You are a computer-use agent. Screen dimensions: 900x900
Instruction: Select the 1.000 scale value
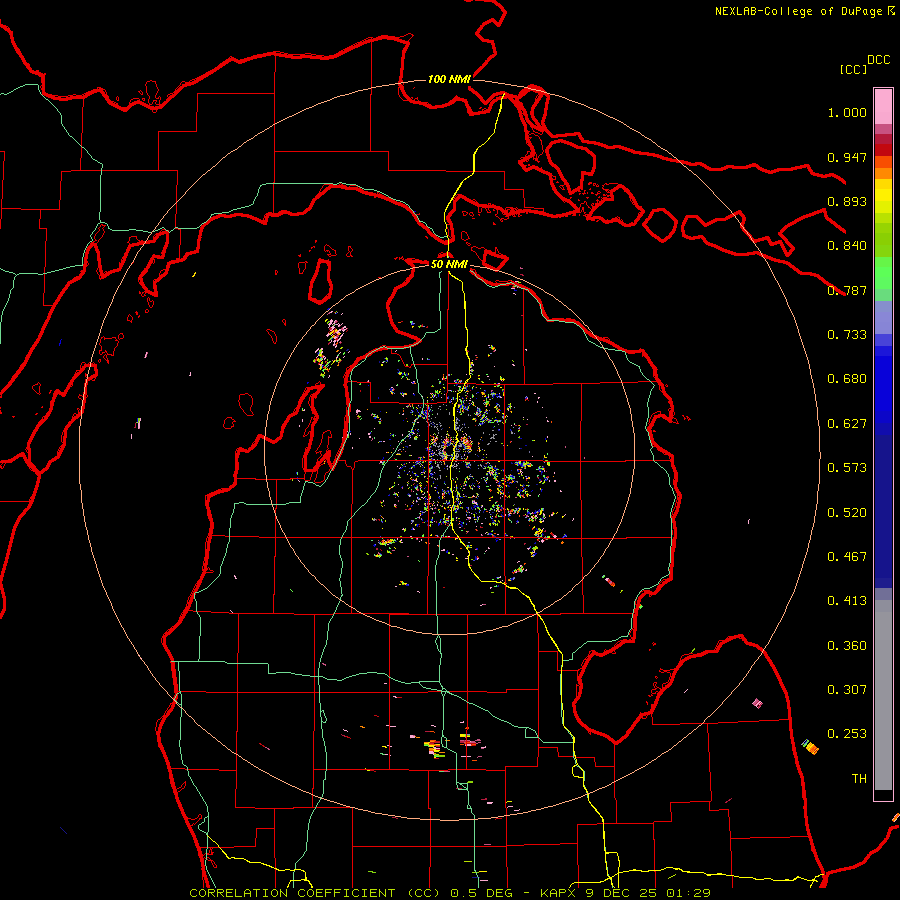[x=847, y=112]
